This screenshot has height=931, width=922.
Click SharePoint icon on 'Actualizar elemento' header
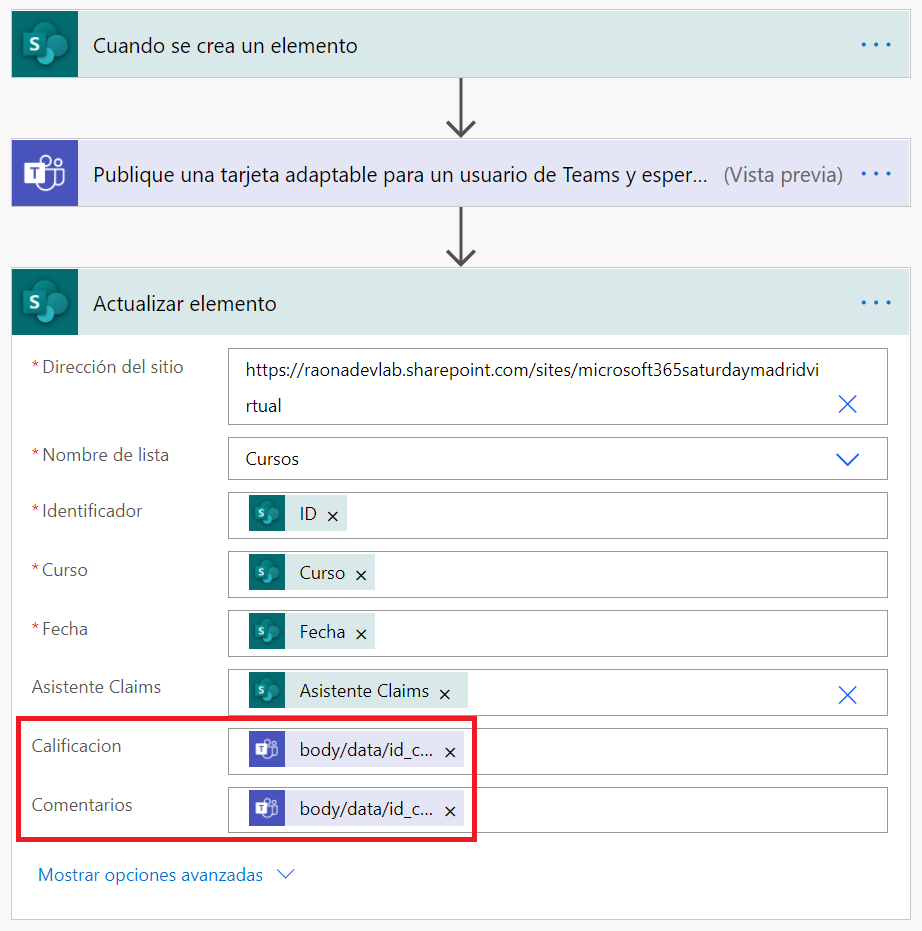pos(45,303)
